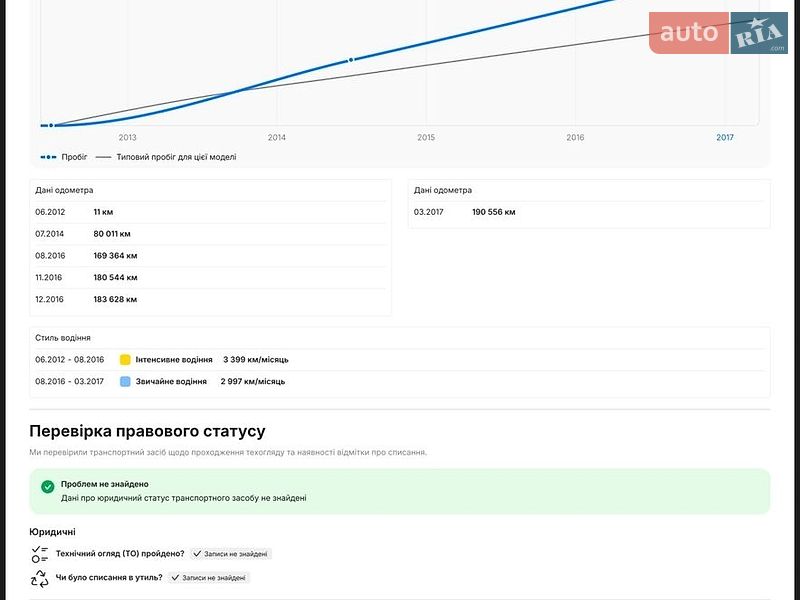Click the first data point on mileage chart
The width and height of the screenshot is (800, 600).
(51, 125)
